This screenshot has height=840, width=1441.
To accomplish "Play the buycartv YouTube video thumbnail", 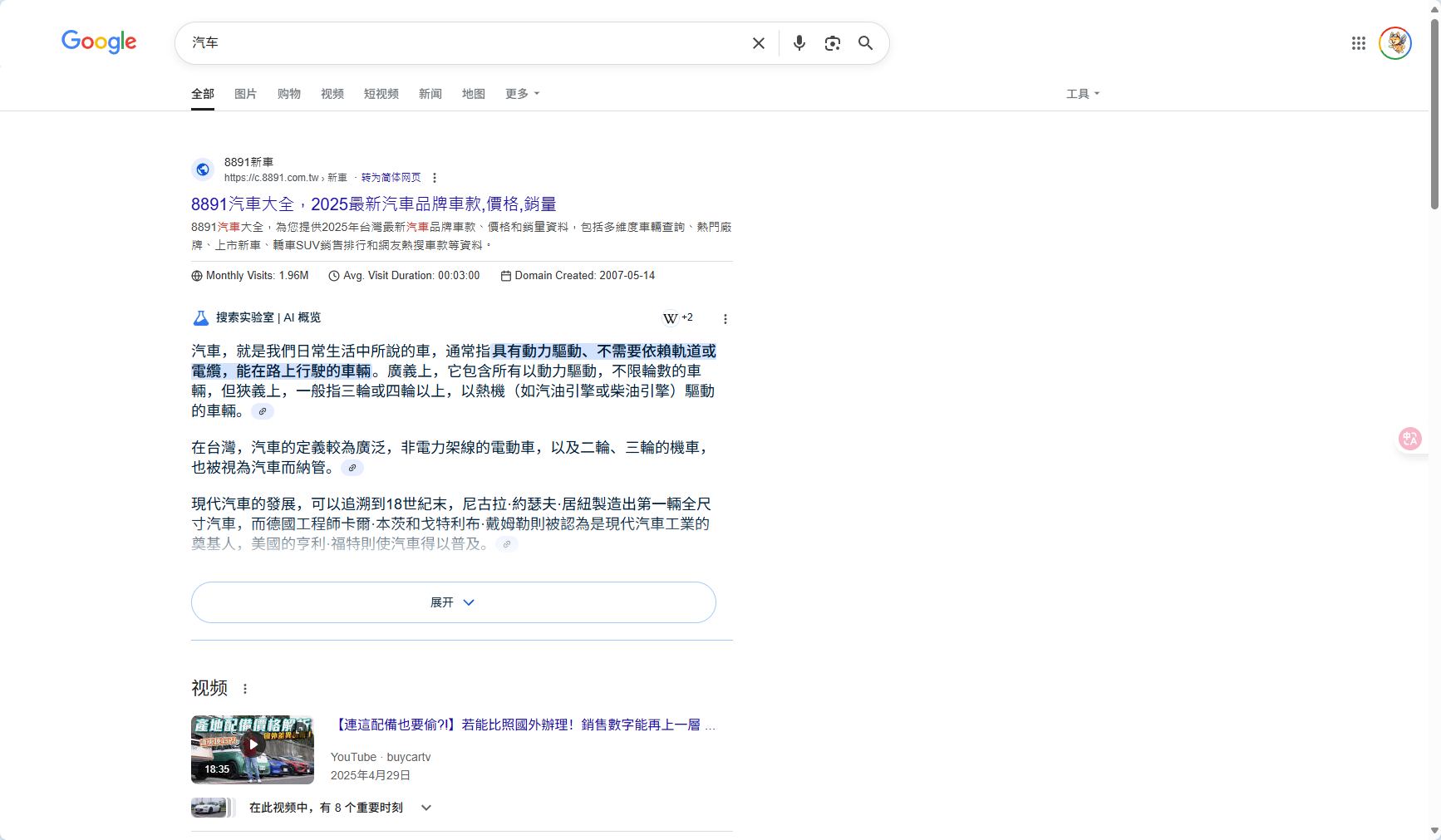I will coord(252,745).
